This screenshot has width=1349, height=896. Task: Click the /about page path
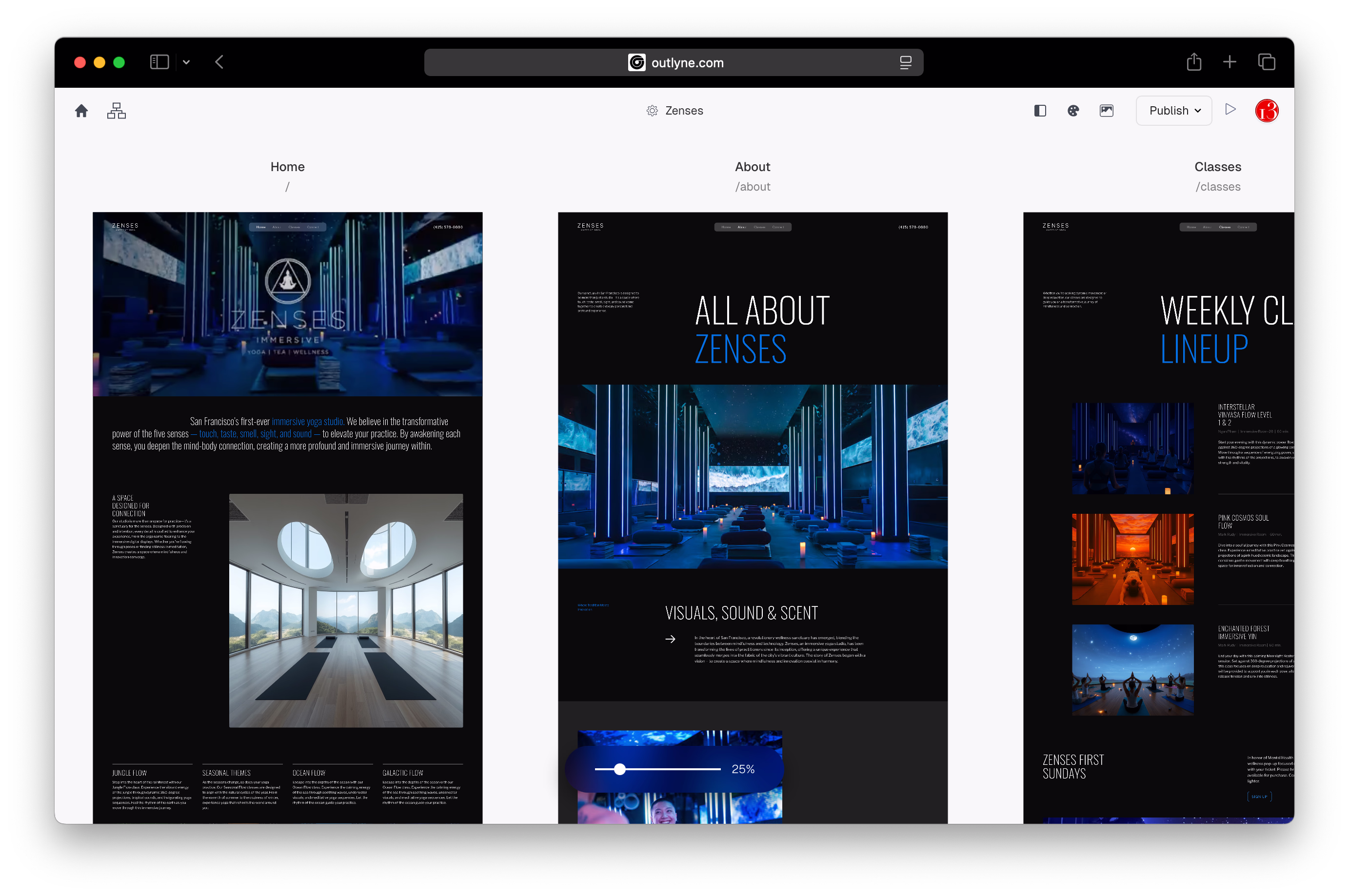point(752,187)
